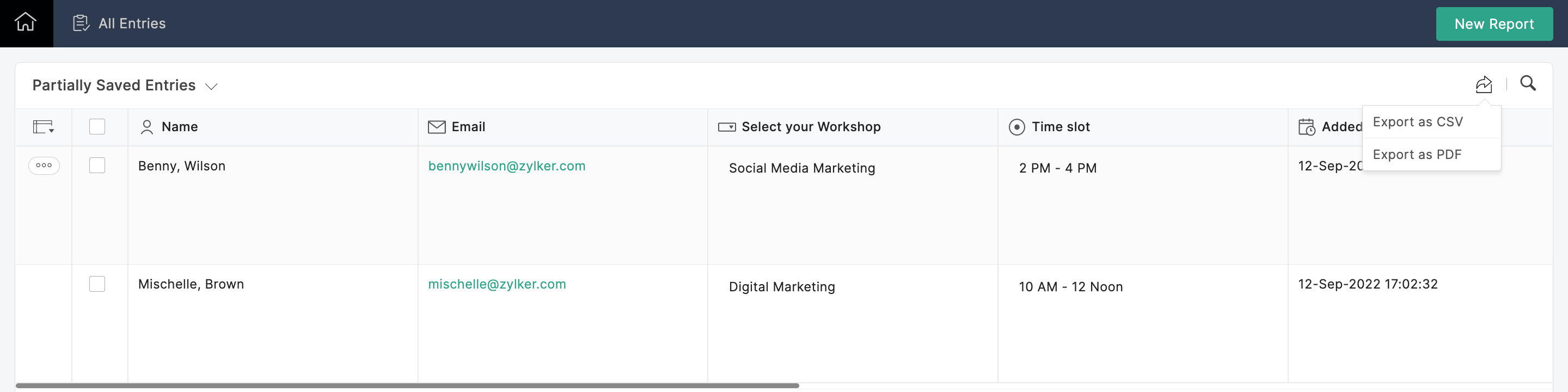
Task: Open the bennywilson@zylker.com email link
Action: 506,166
